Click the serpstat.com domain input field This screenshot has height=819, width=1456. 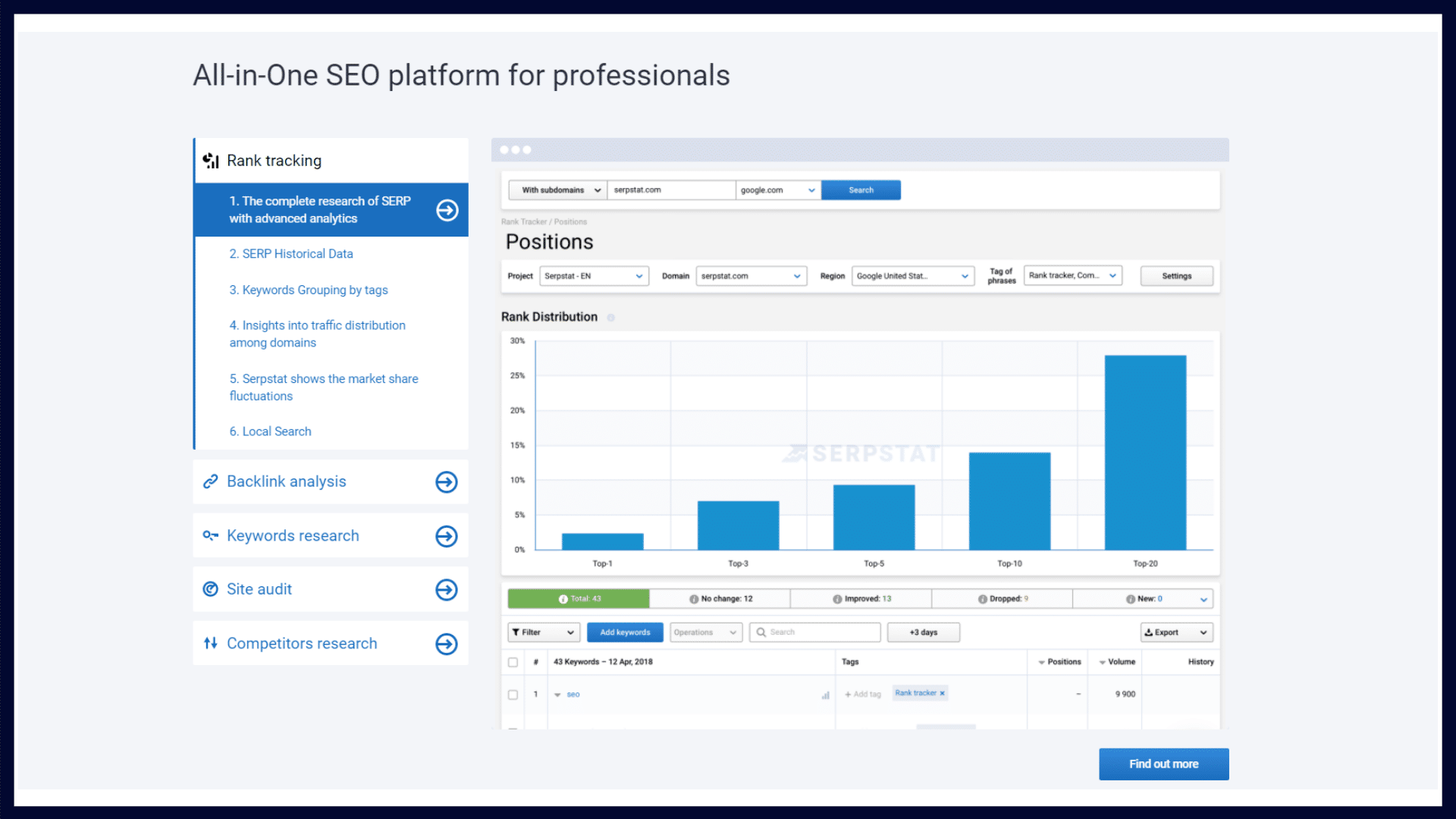click(672, 190)
